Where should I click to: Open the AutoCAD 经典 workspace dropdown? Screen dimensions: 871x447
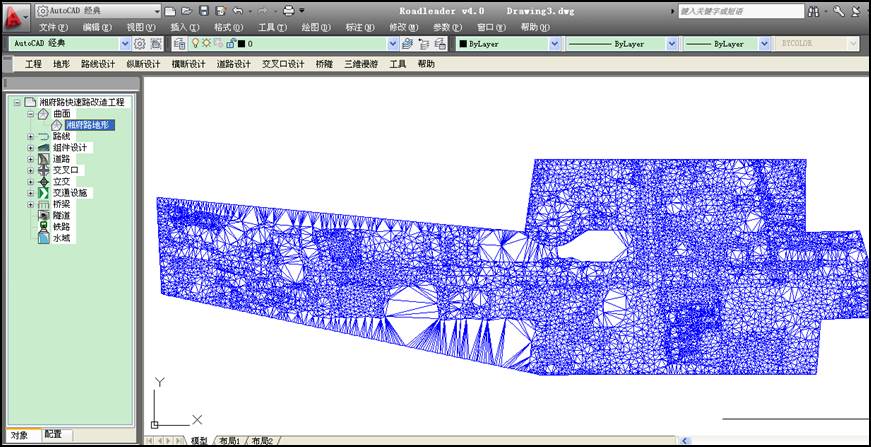pyautogui.click(x=125, y=44)
